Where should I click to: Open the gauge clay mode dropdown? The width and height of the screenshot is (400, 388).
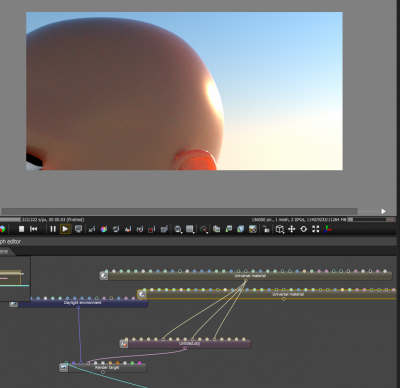pyautogui.click(x=204, y=229)
